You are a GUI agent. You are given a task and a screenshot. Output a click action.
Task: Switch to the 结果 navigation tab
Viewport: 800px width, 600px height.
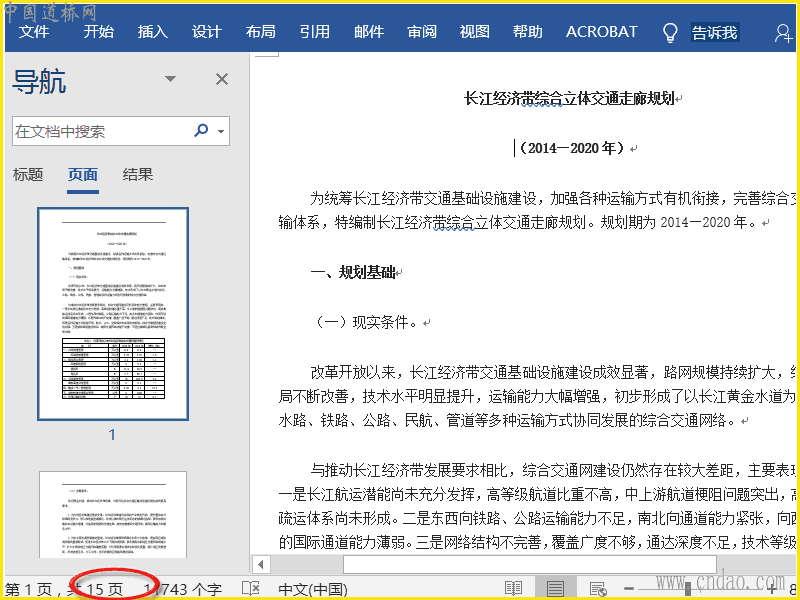pos(138,174)
